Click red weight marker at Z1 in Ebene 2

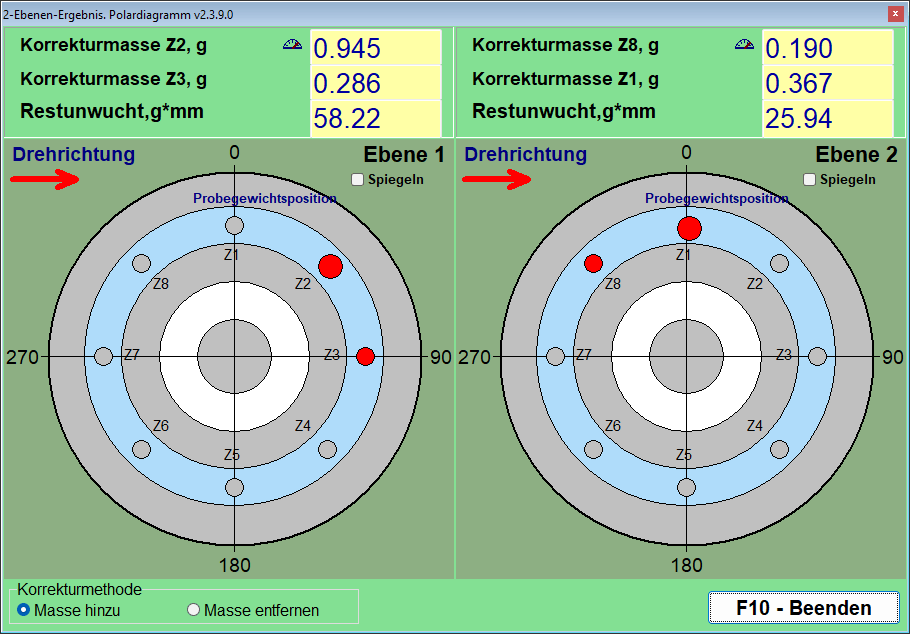(x=689, y=228)
